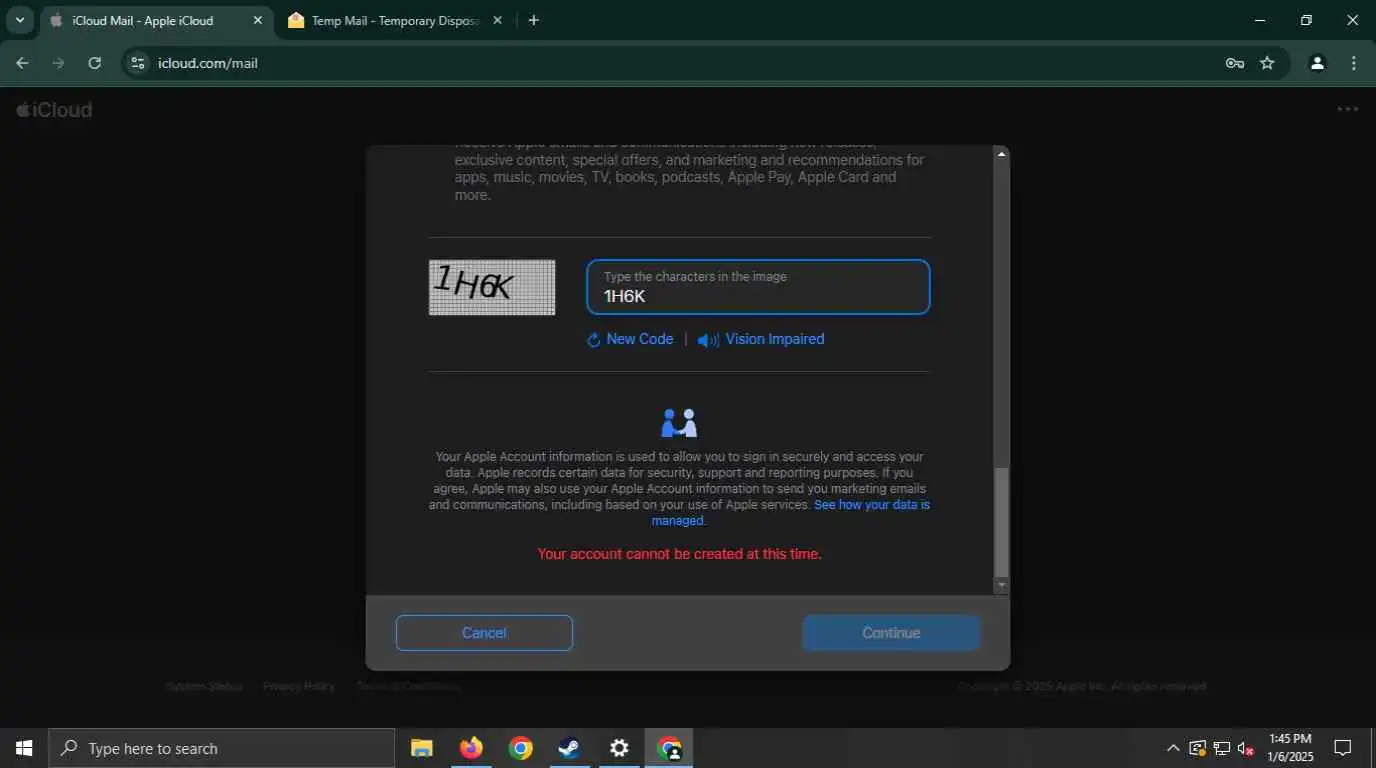Open a new browser tab
1376x768 pixels.
(x=533, y=20)
